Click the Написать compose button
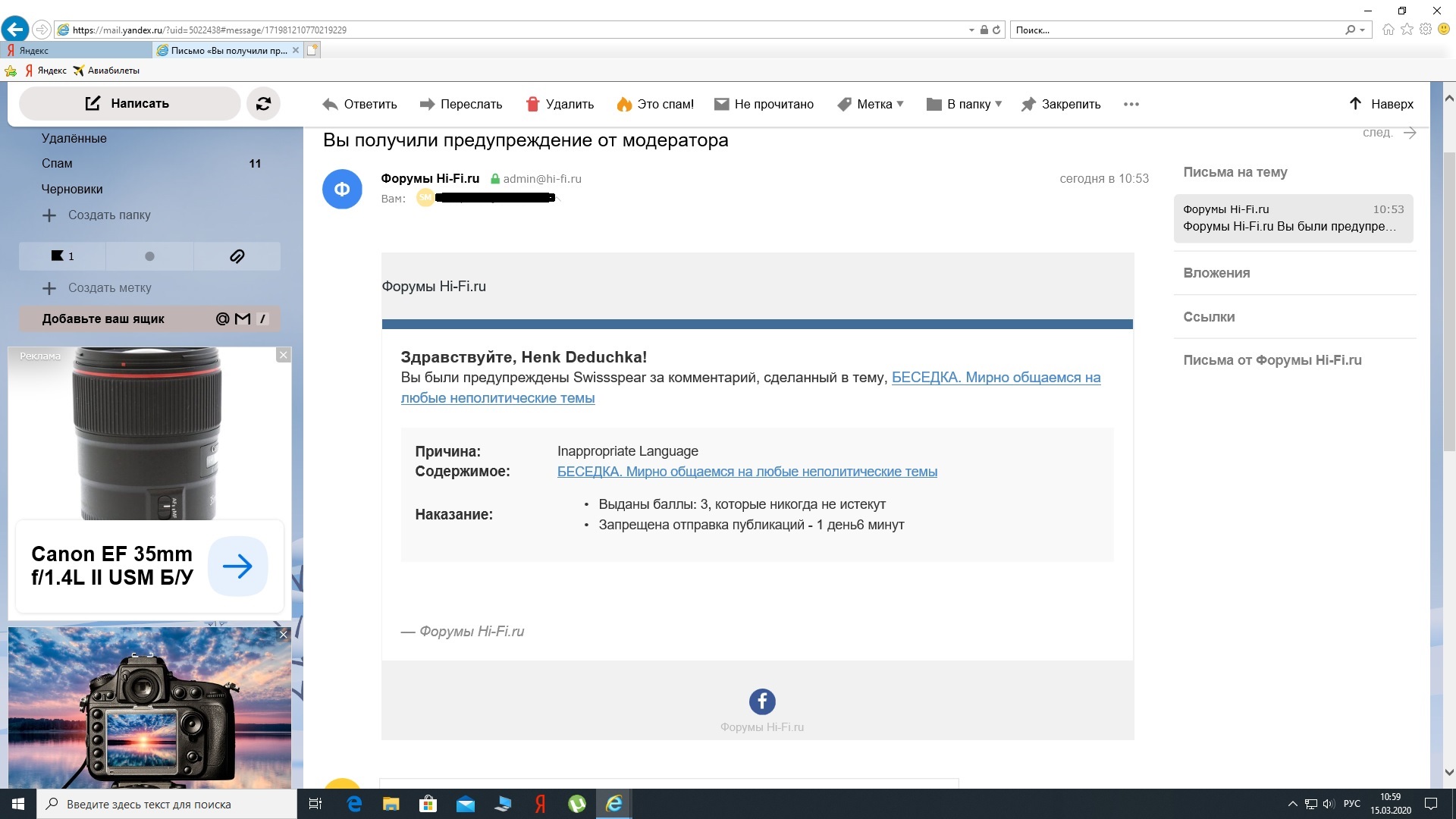Screen dimensions: 1456x819 pyautogui.click(x=129, y=104)
